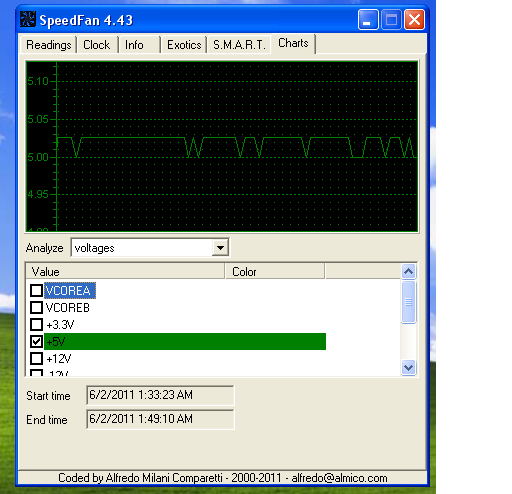Enable the VCOREA checkbox

(x=36, y=290)
